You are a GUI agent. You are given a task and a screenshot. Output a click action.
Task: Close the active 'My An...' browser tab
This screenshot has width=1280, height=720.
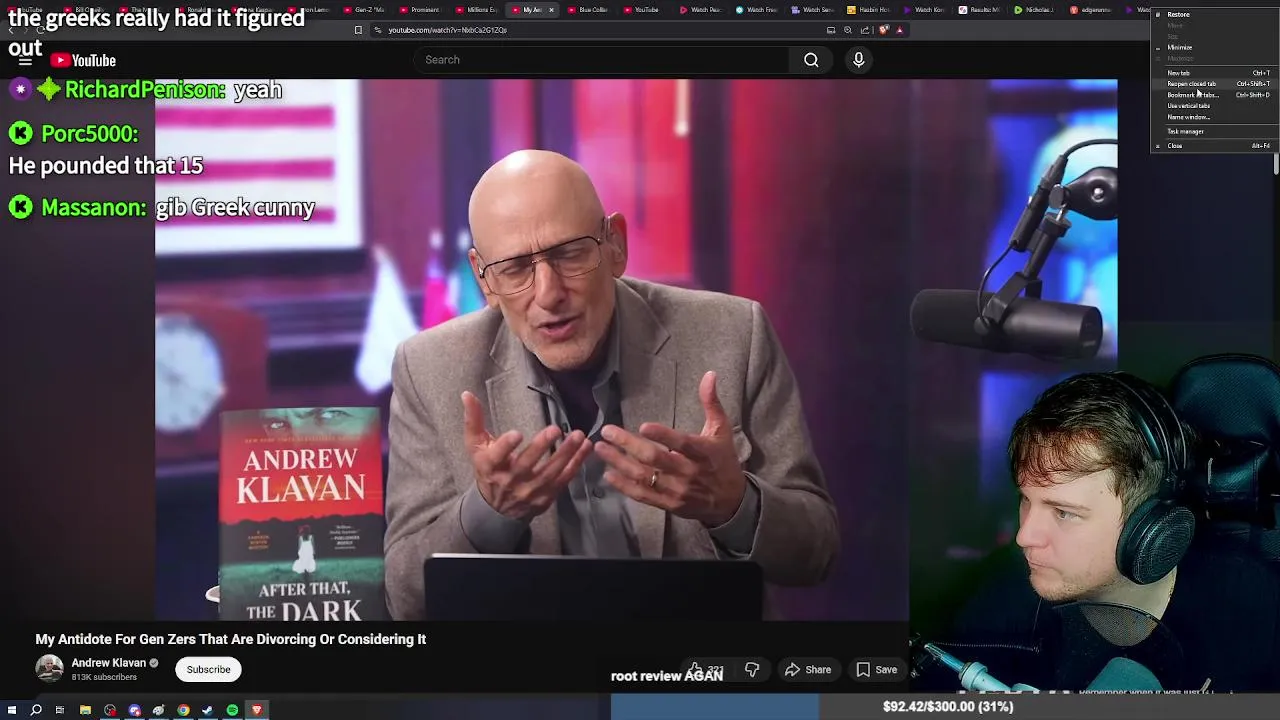(551, 10)
